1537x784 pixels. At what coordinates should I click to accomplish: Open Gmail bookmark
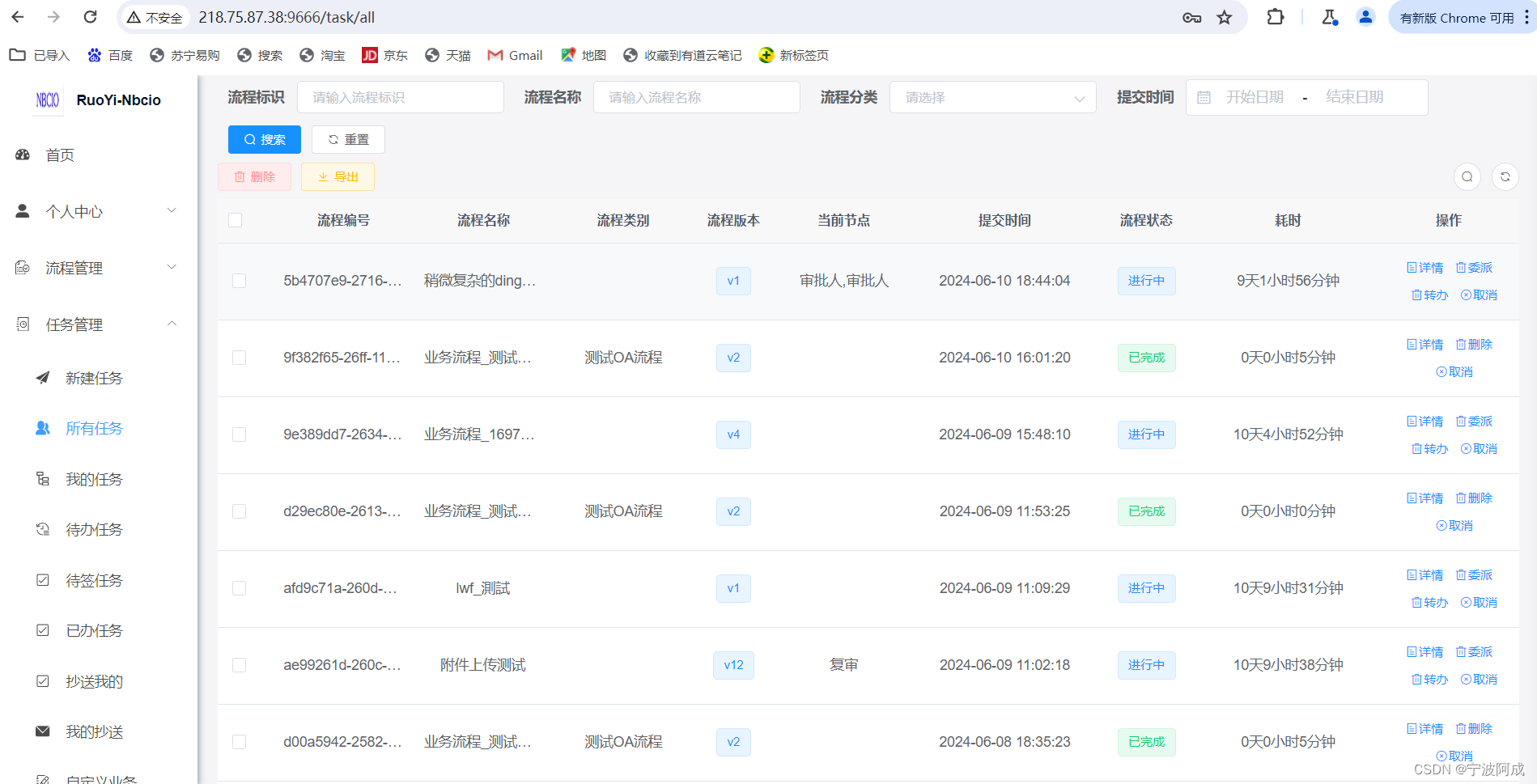point(515,55)
